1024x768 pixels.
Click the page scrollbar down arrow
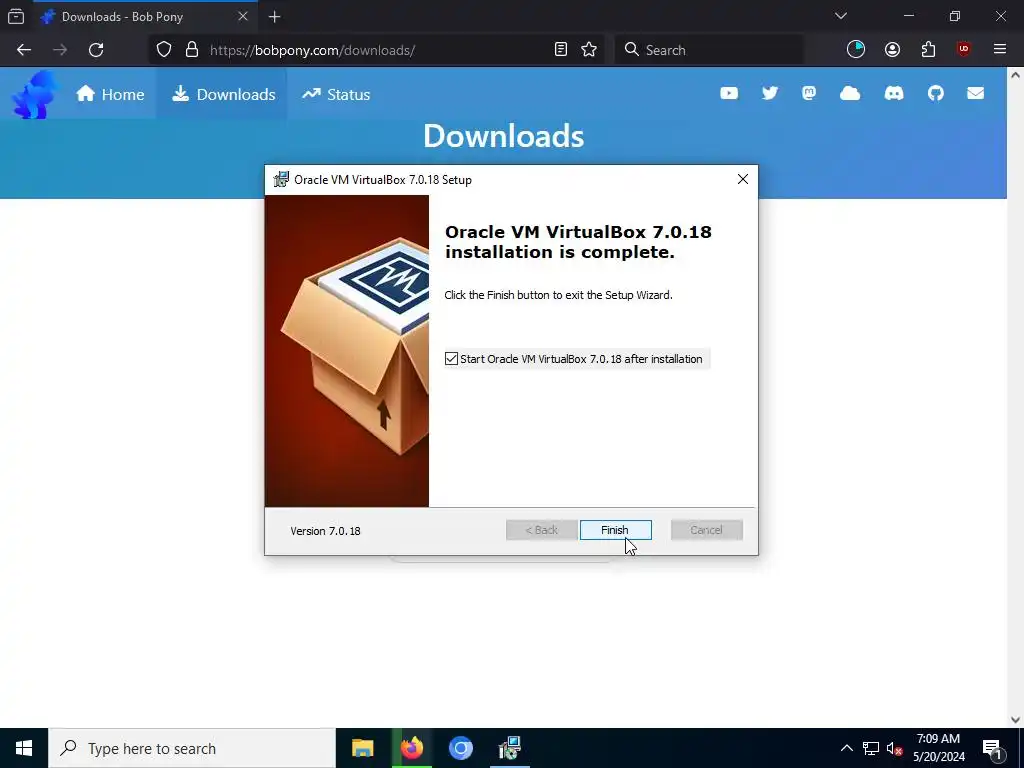click(x=1016, y=720)
